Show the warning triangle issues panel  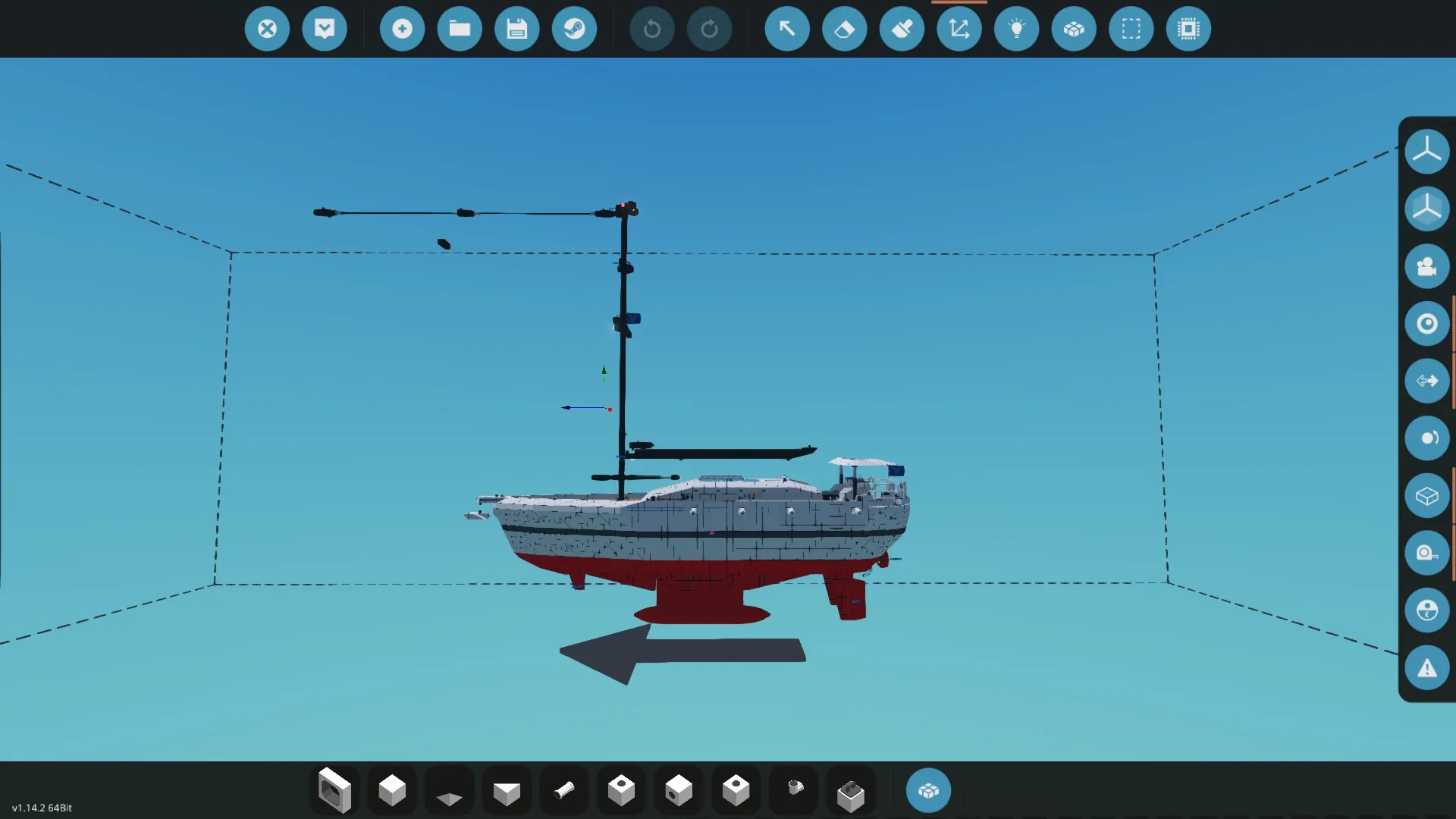[x=1426, y=668]
